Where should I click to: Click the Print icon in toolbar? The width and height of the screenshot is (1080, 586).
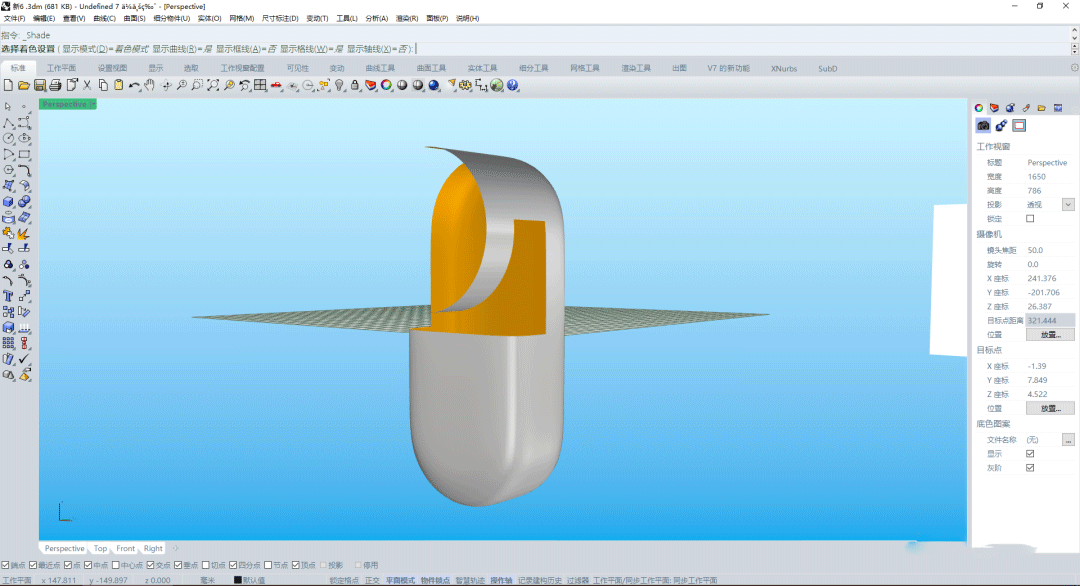tap(56, 85)
